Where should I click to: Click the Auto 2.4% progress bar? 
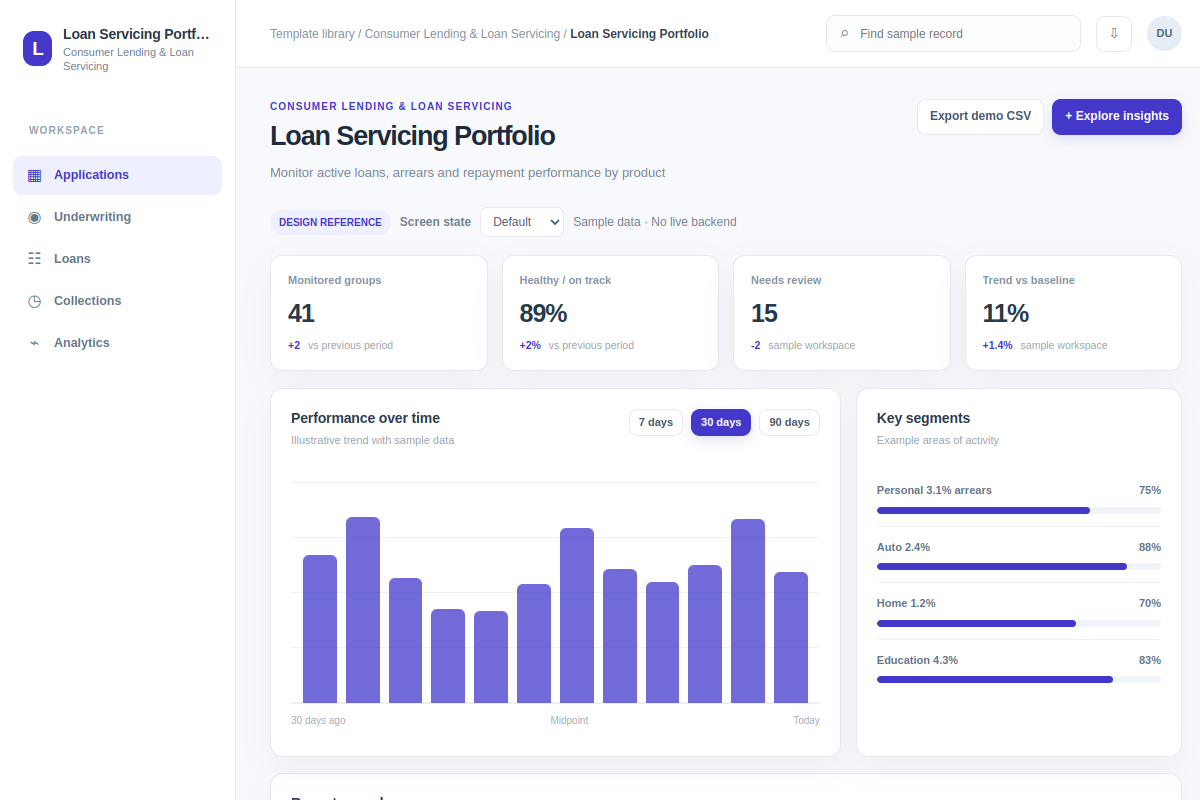[1019, 567]
